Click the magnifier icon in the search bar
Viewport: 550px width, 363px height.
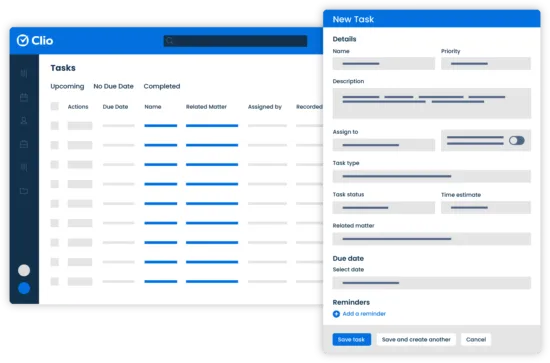click(x=170, y=41)
